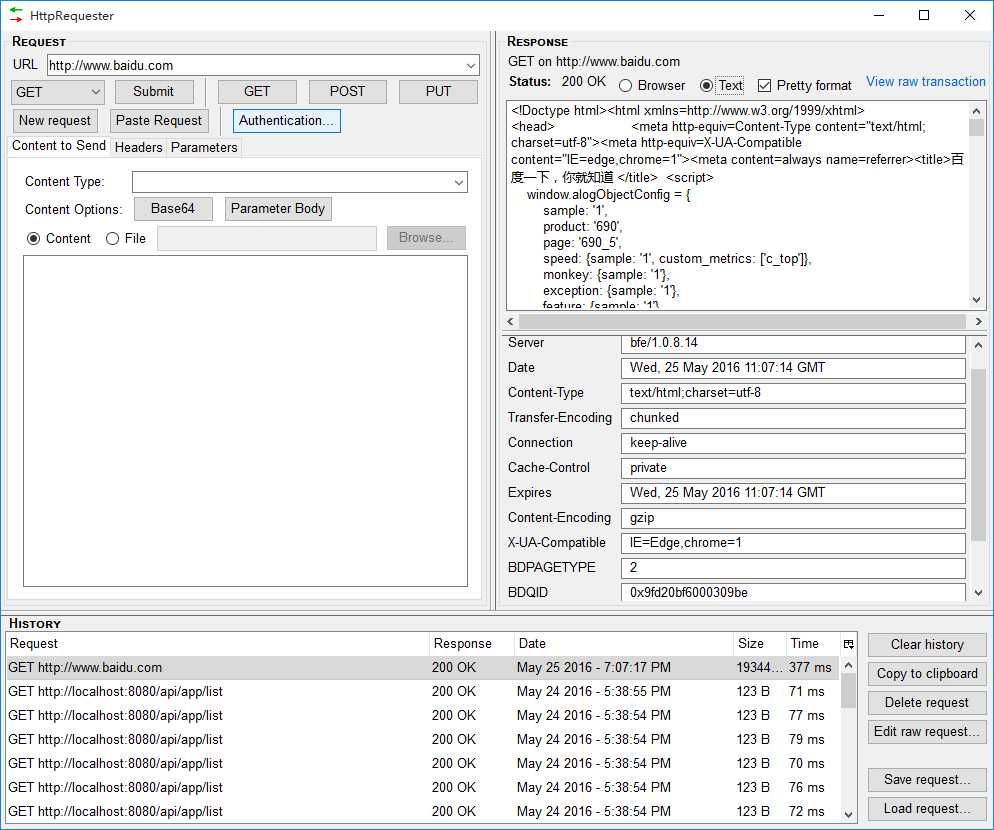
Task: Sort history by Time column header
Action: (812, 644)
